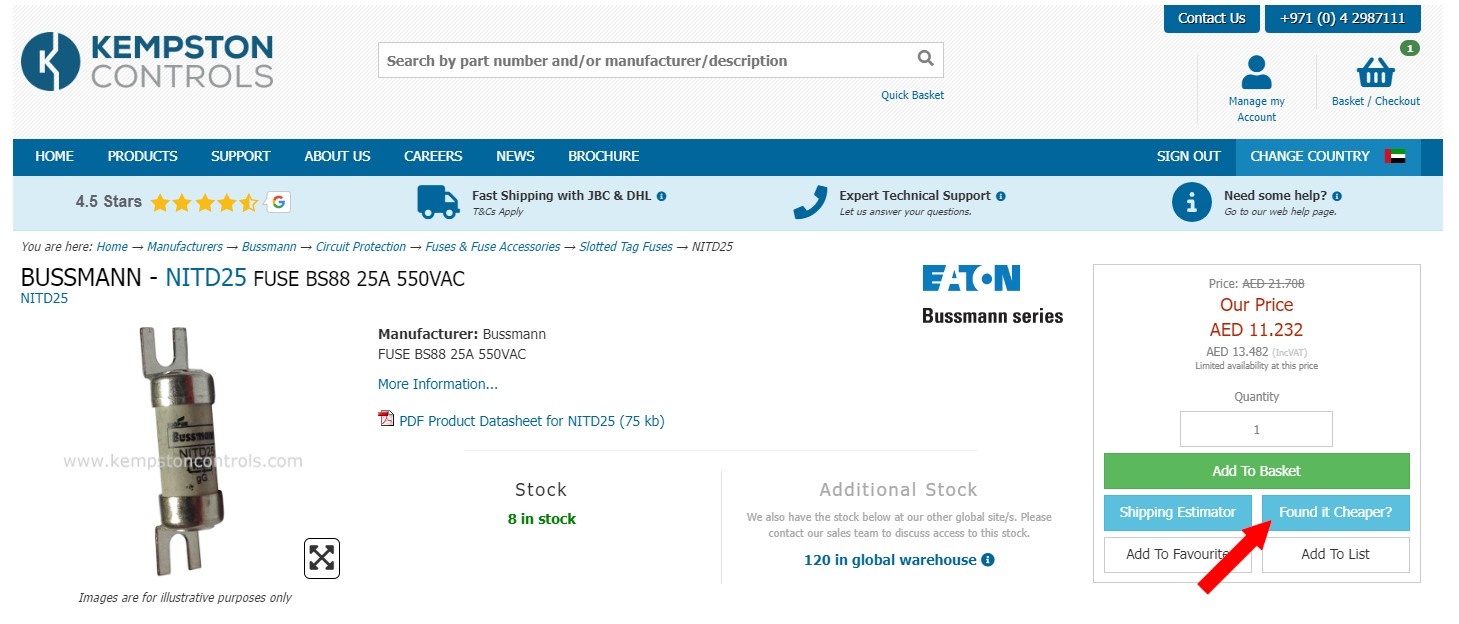This screenshot has width=1459, height=624.
Task: Click the round info help icon
Action: click(x=1191, y=203)
